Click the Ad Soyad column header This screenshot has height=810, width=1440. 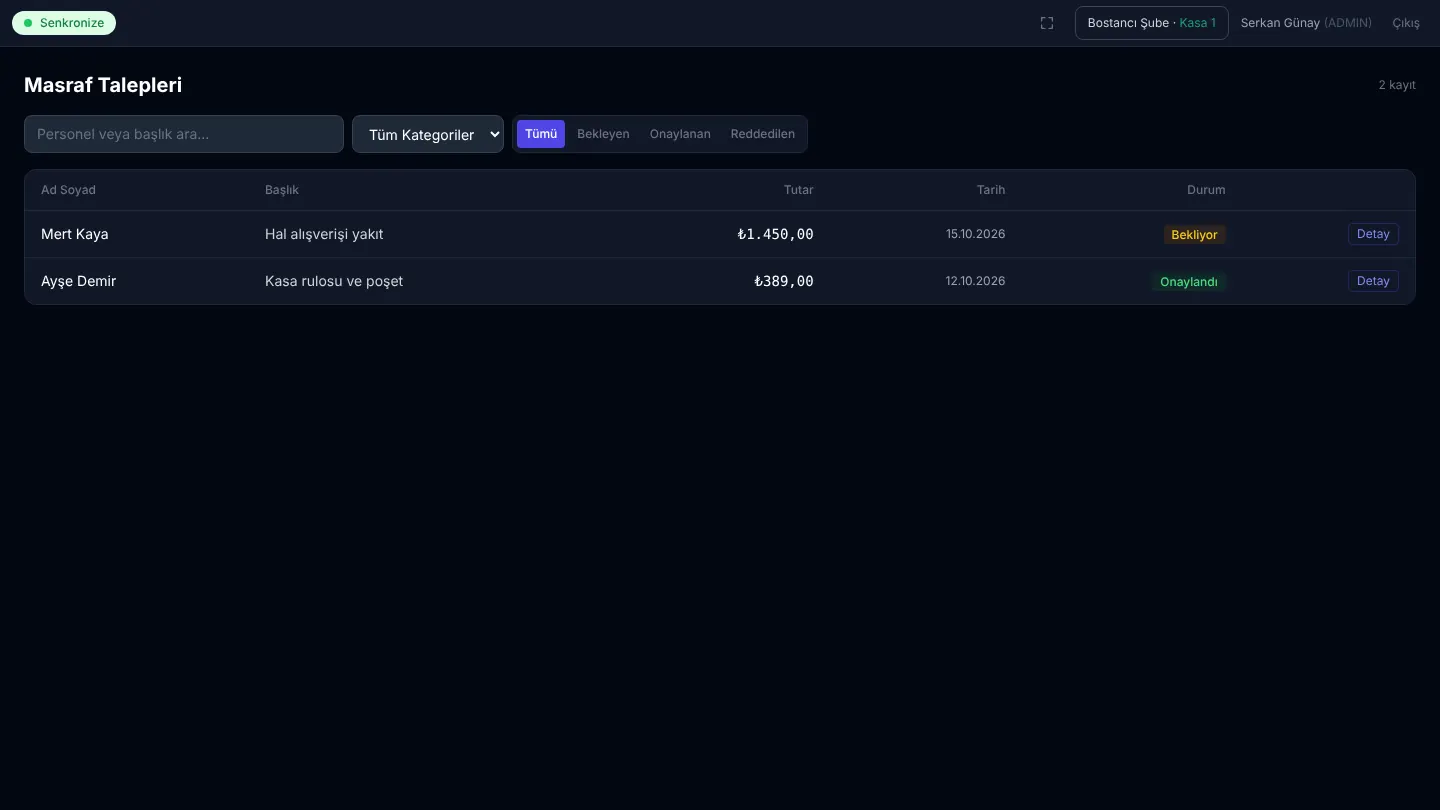pyautogui.click(x=68, y=190)
